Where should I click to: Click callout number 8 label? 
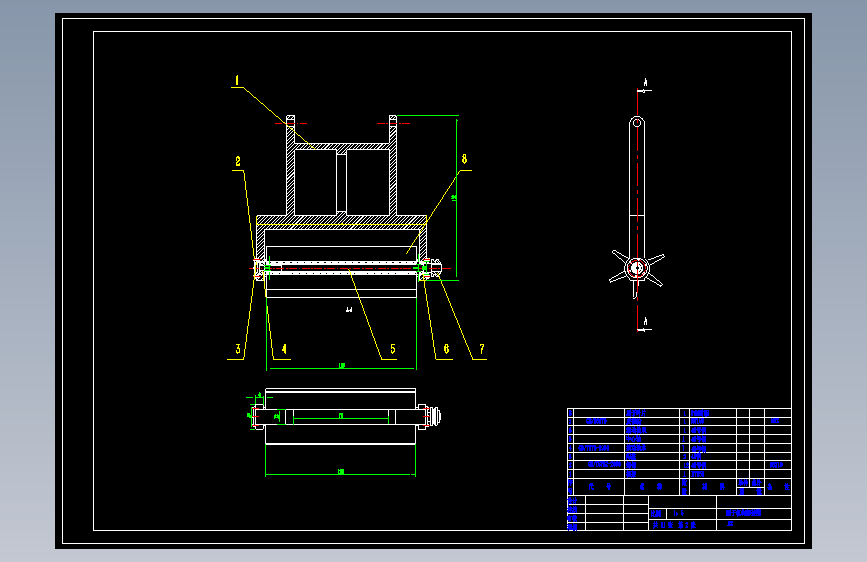(x=464, y=159)
